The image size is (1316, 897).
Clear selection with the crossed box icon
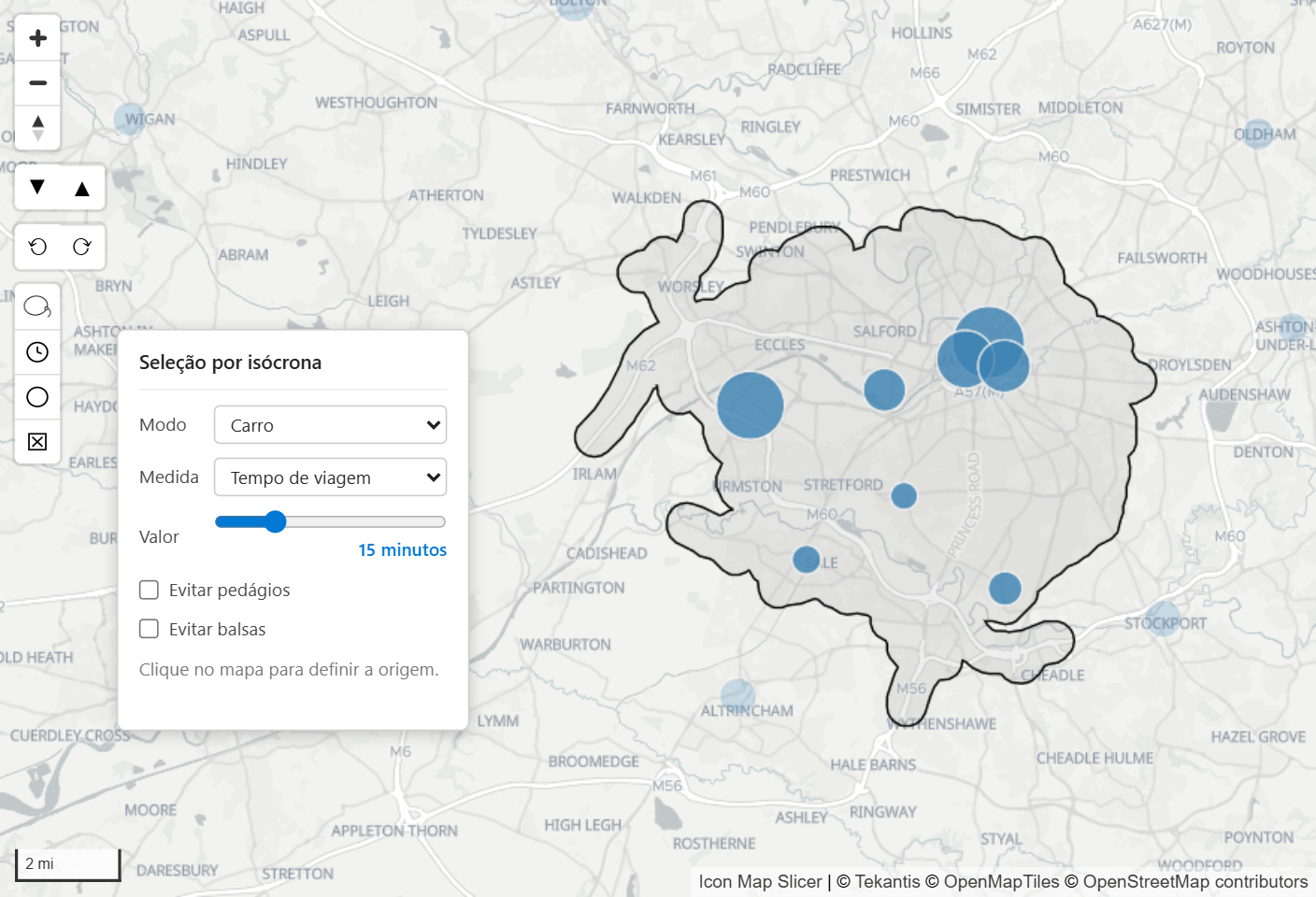coord(37,442)
